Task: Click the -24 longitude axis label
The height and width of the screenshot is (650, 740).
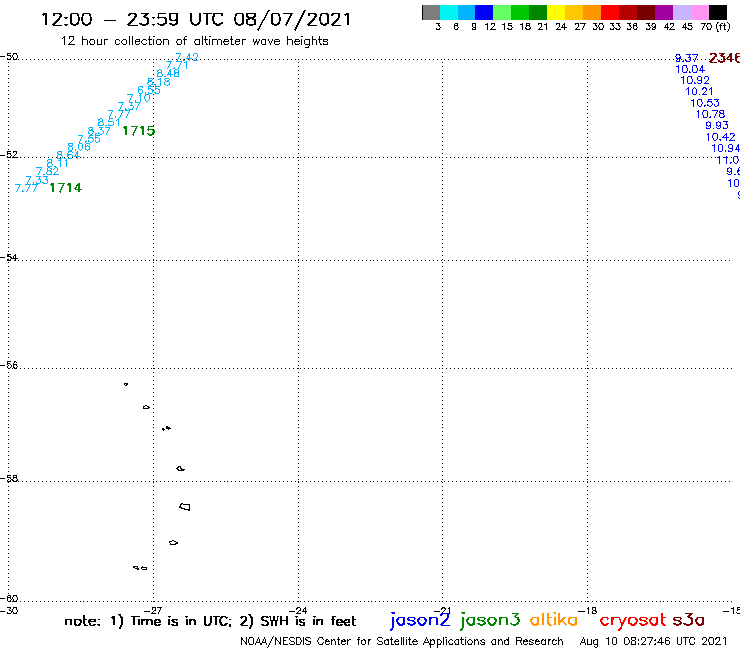Action: 298,611
